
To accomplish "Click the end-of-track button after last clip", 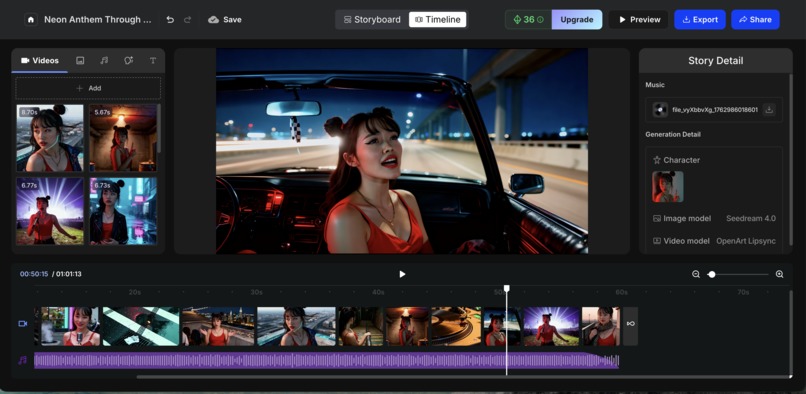I will pyautogui.click(x=630, y=326).
